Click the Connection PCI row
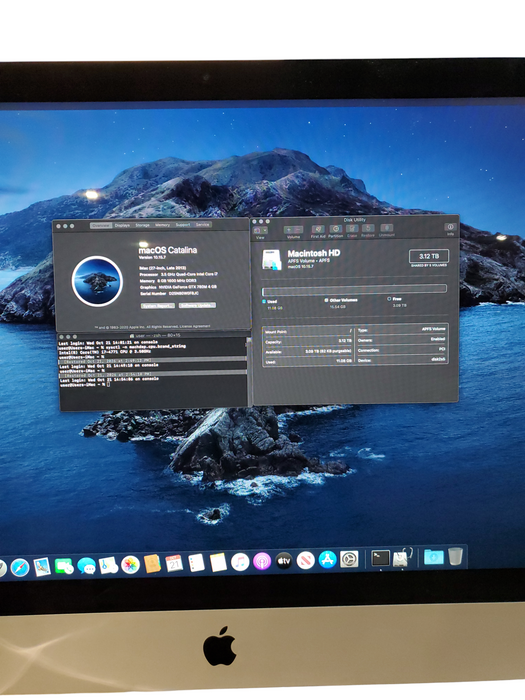525x700 pixels. click(401, 350)
